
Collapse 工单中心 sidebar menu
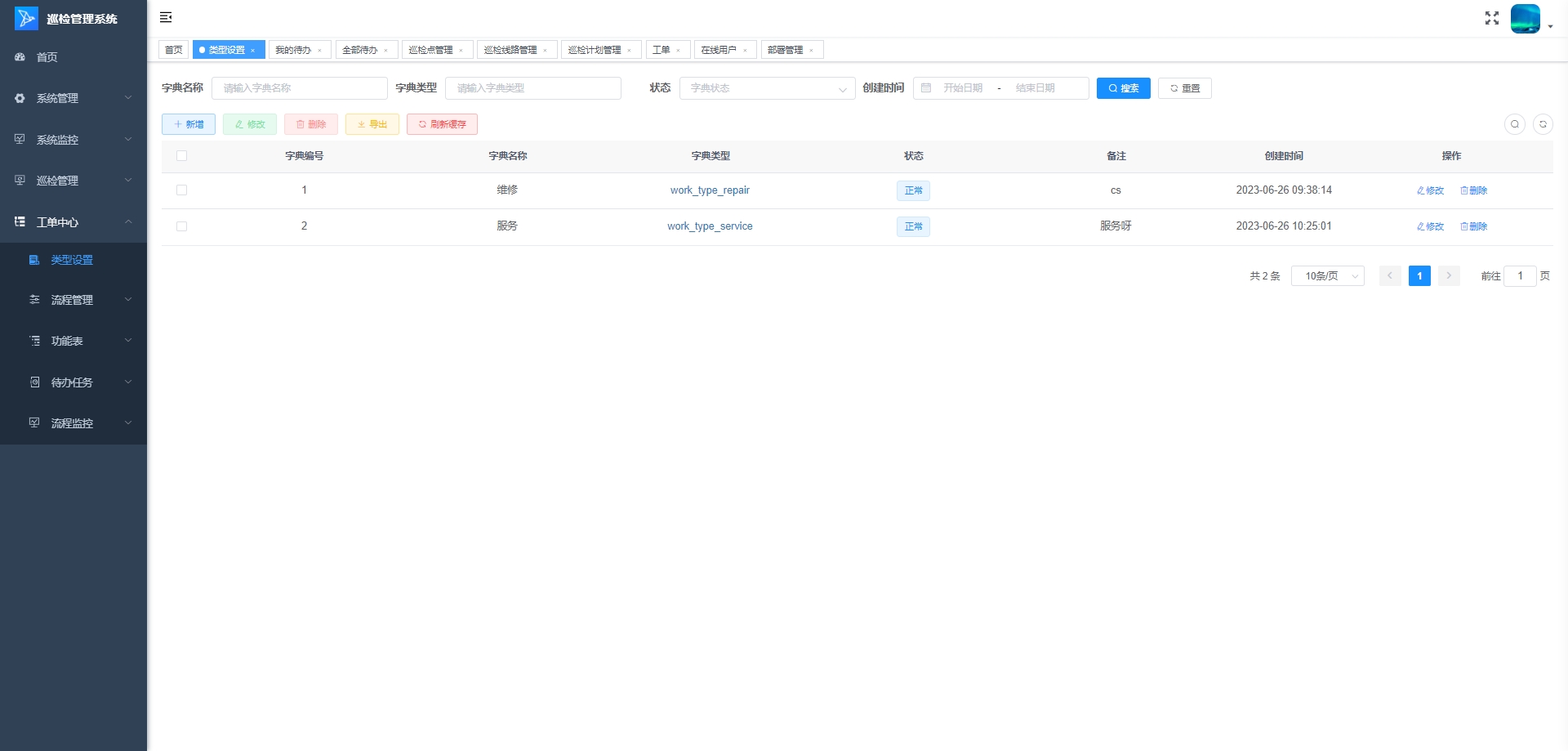73,222
